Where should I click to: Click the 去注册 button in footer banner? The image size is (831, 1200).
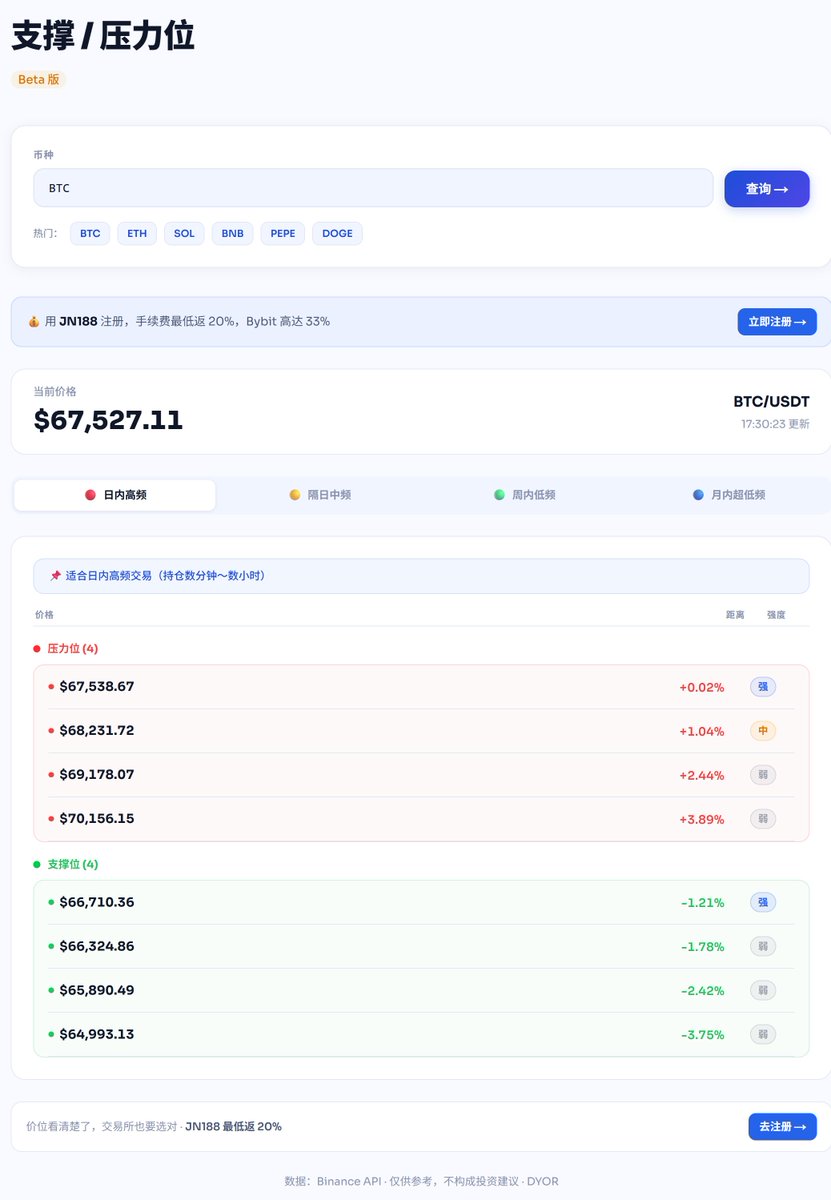pyautogui.click(x=782, y=1127)
